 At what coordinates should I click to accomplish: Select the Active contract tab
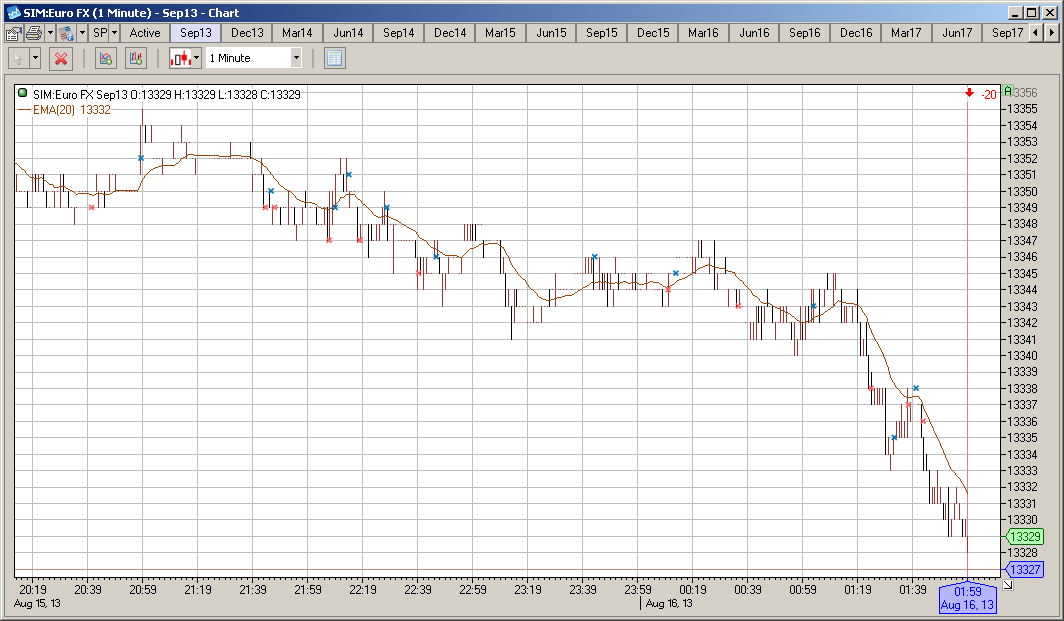[x=145, y=33]
